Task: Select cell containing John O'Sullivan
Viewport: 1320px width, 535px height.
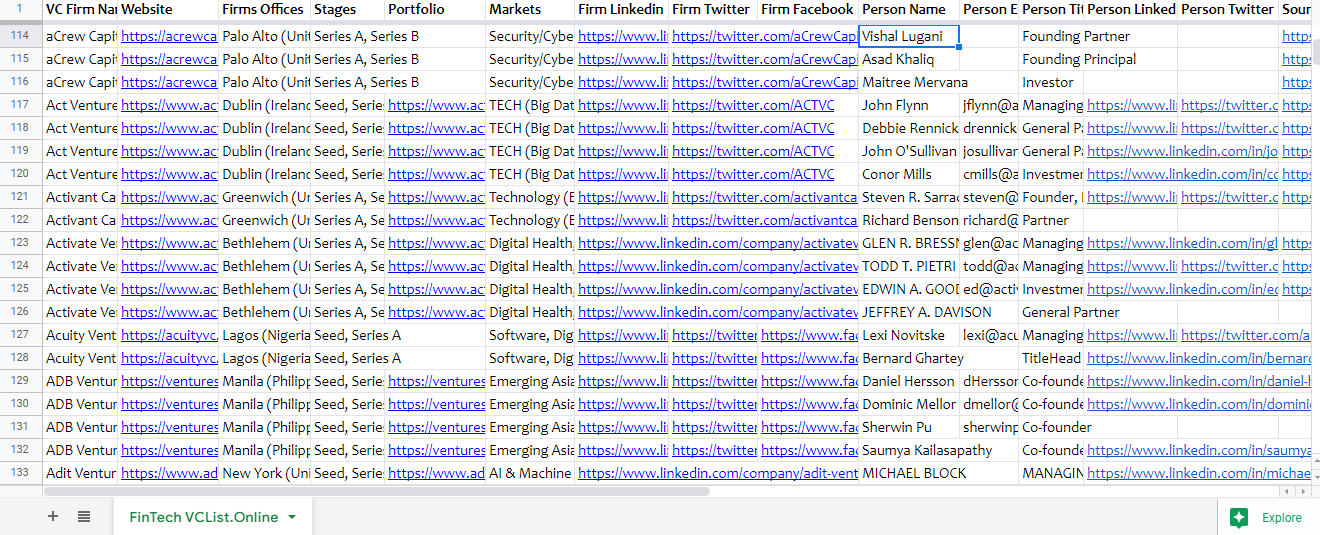Action: (909, 151)
